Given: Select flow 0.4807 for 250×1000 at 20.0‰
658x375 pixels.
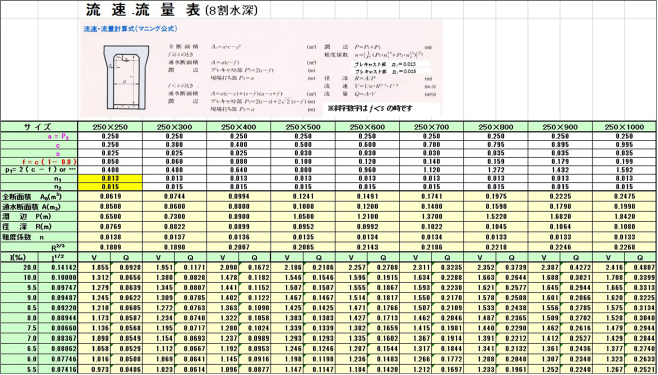Looking at the screenshot, I should pyautogui.click(x=641, y=267).
